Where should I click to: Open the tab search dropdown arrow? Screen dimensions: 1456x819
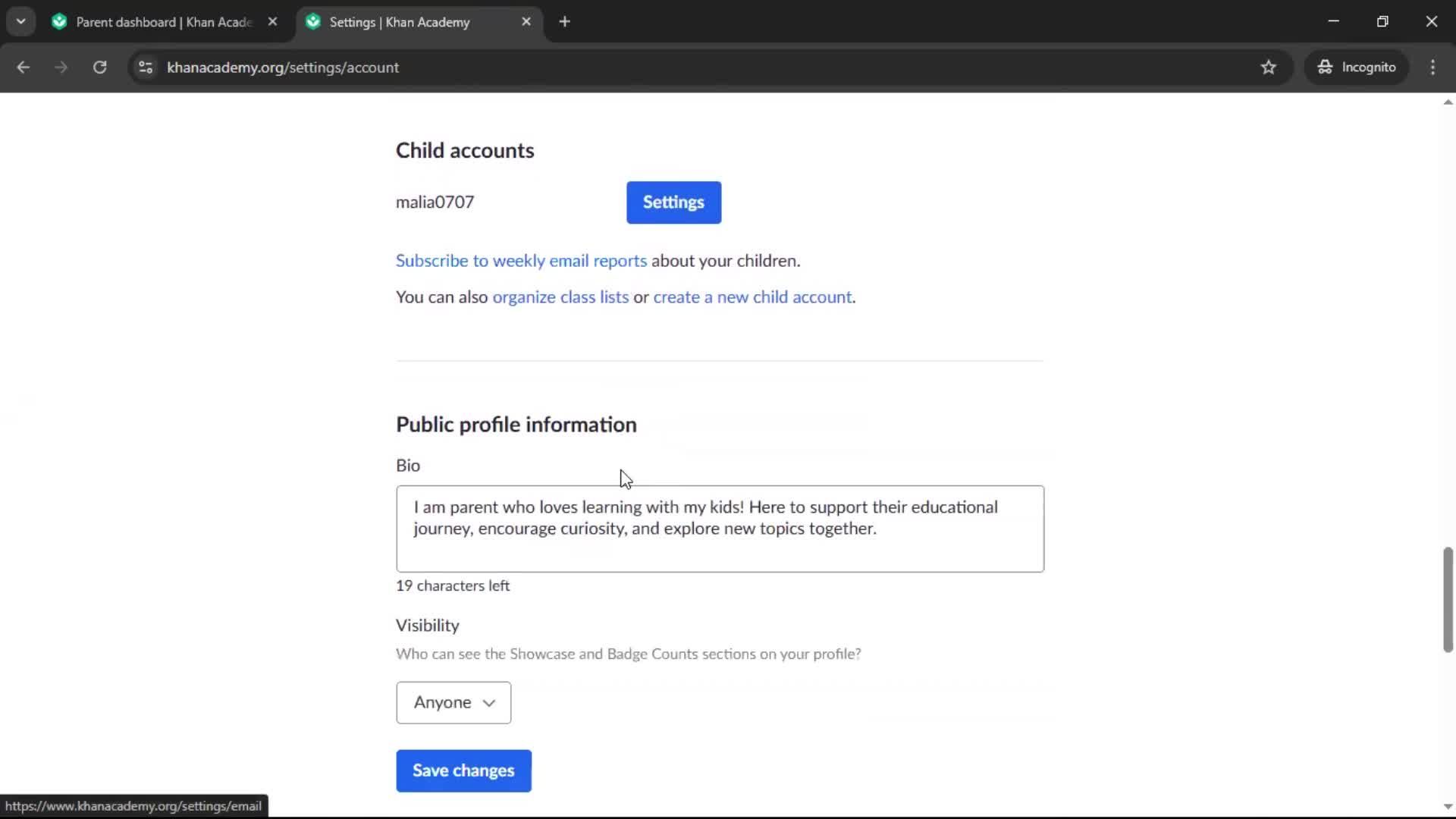20,22
